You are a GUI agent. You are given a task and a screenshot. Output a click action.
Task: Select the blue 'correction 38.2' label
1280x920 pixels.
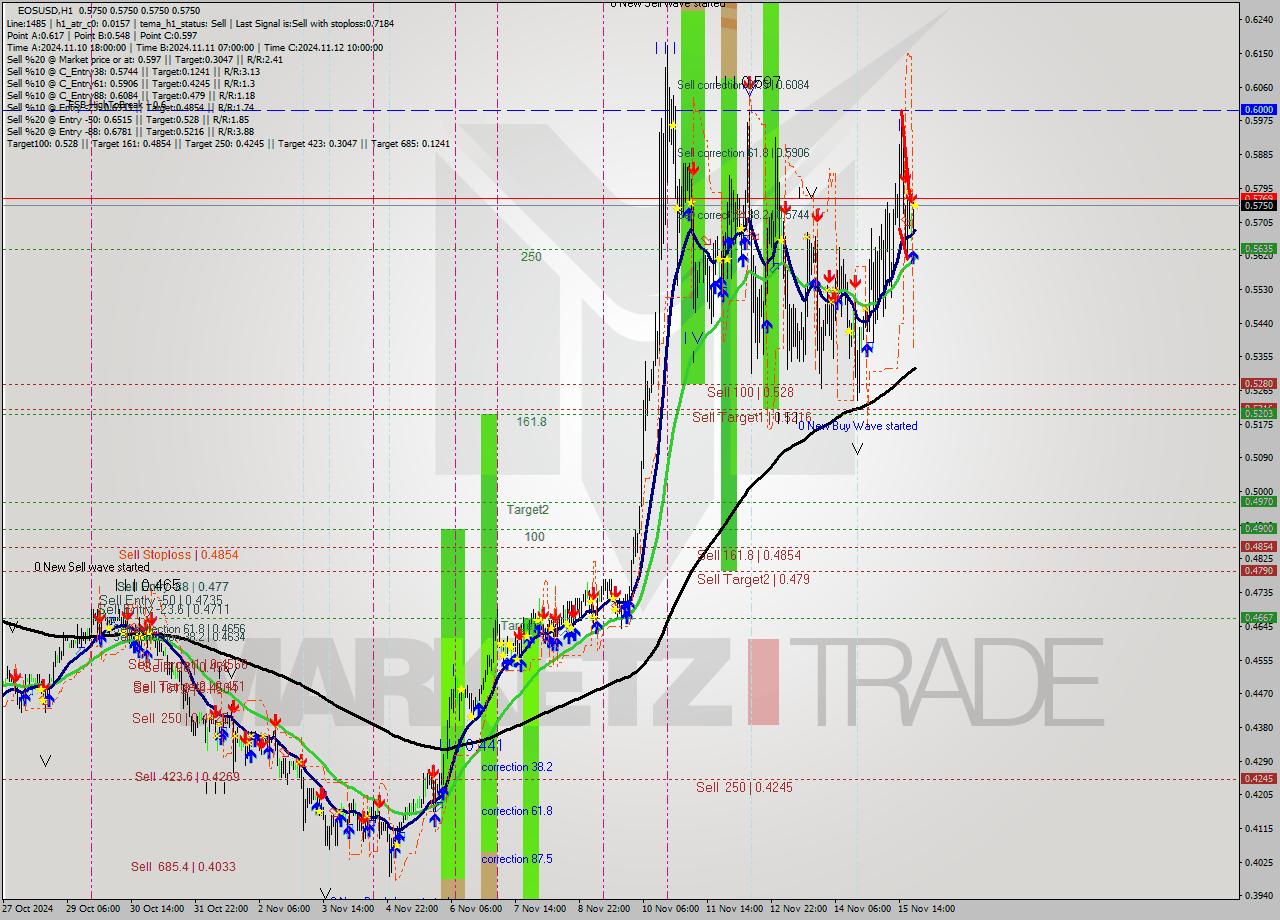click(x=517, y=767)
